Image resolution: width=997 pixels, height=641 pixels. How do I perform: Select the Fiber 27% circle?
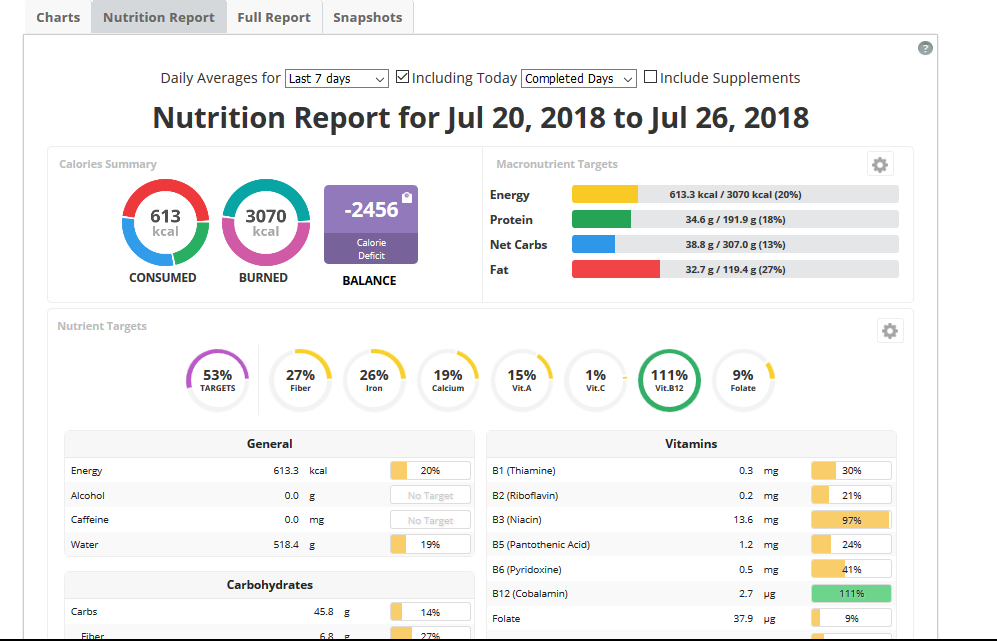click(300, 380)
